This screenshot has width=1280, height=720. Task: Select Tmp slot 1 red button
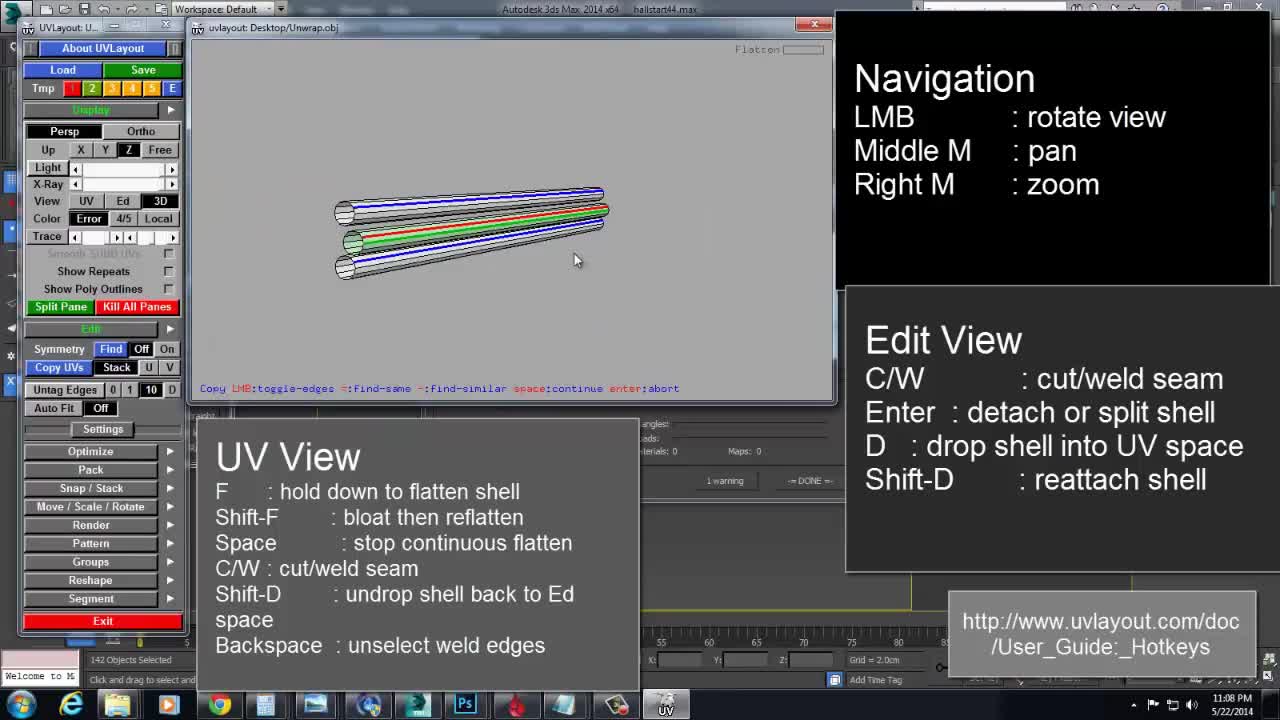coord(72,88)
